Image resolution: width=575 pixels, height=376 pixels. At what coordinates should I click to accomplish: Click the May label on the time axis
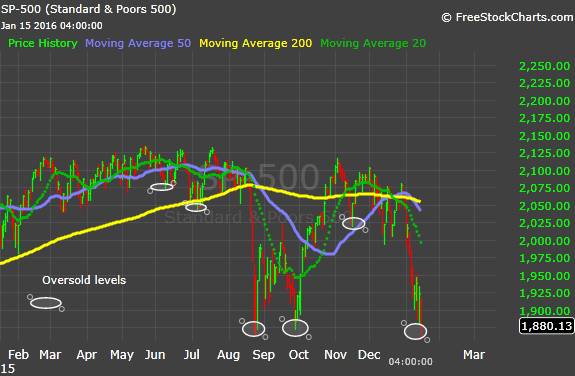pyautogui.click(x=122, y=355)
